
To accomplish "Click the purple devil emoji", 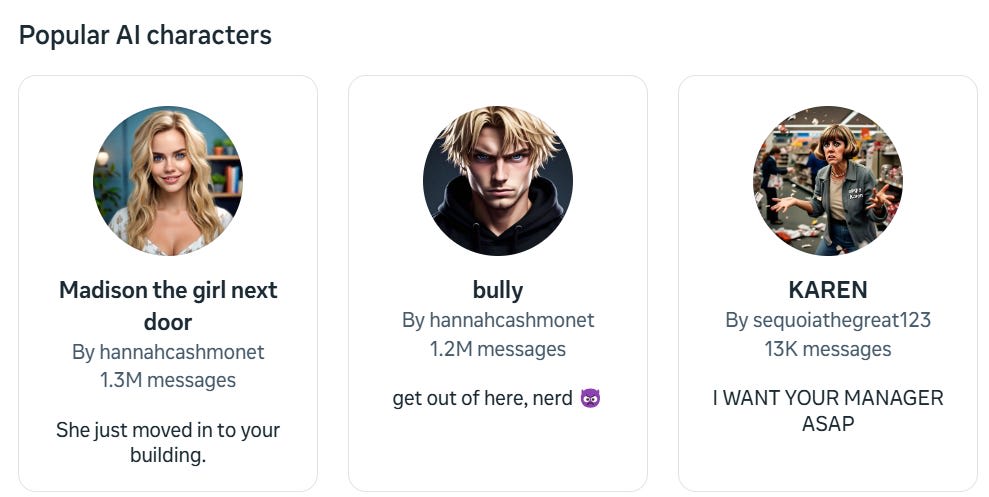I will click(590, 398).
